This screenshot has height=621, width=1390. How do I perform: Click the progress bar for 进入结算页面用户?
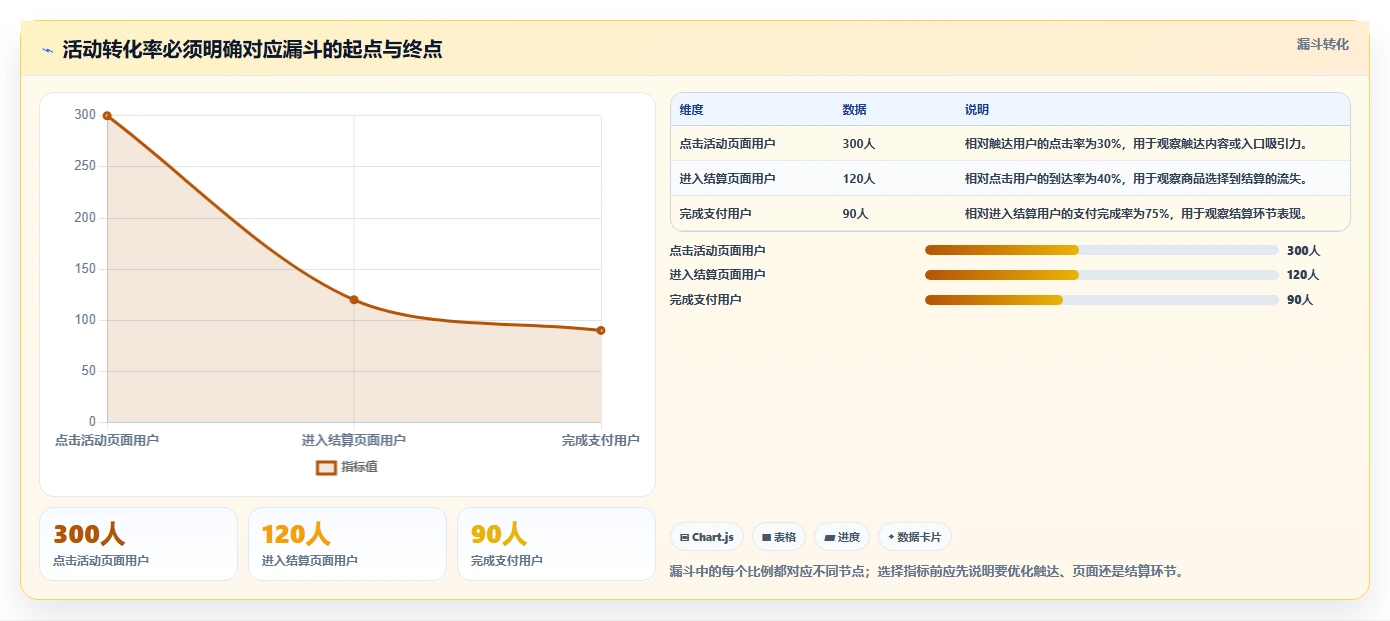[x=1102, y=275]
